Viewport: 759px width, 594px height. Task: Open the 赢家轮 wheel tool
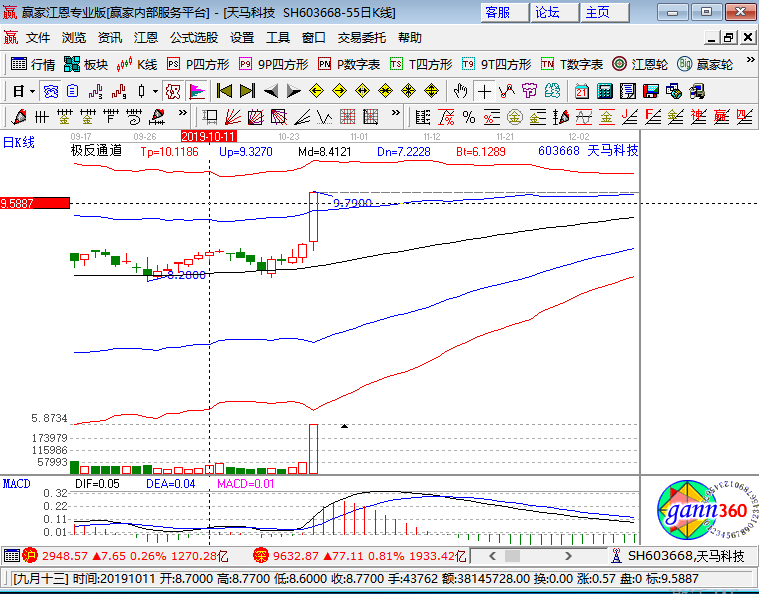point(705,64)
